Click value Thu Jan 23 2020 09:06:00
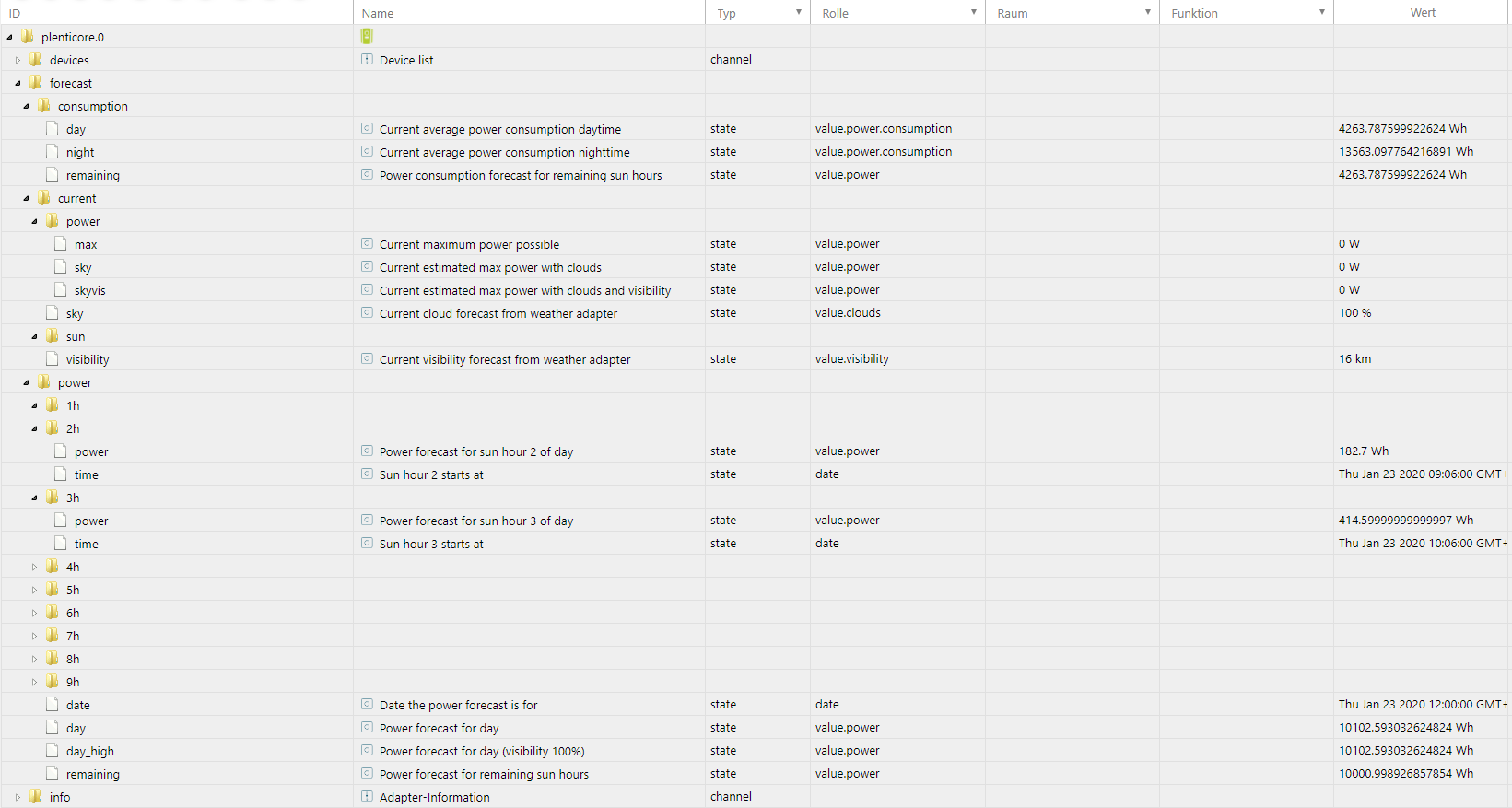 pos(1424,474)
